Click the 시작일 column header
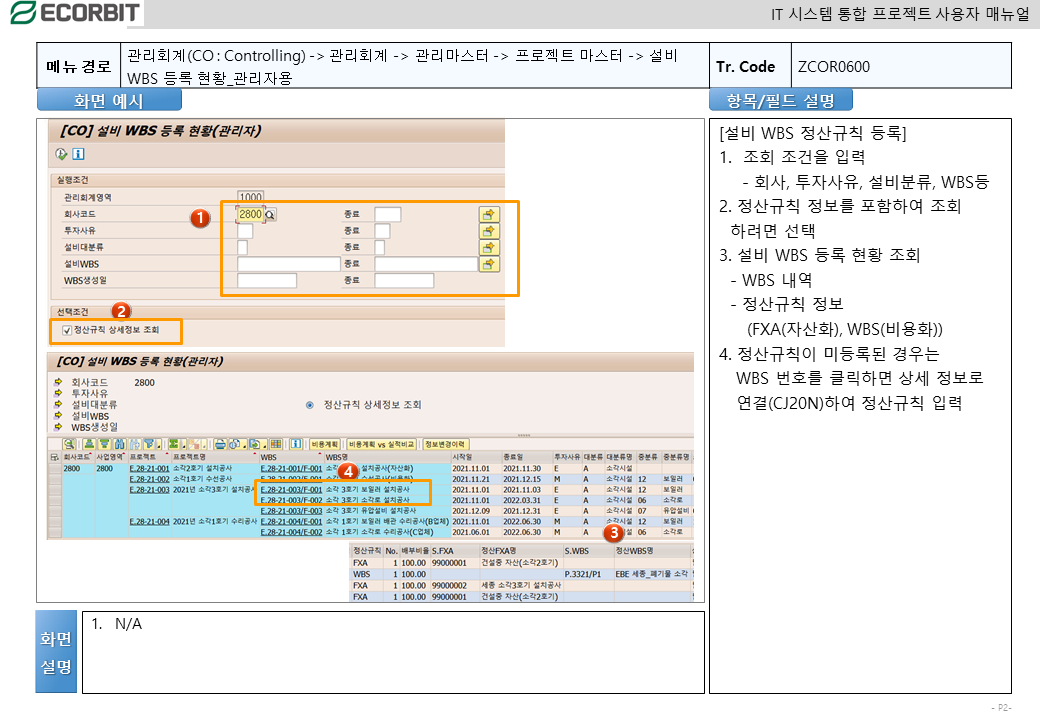Viewport: 1040px width, 720px height. [476, 457]
